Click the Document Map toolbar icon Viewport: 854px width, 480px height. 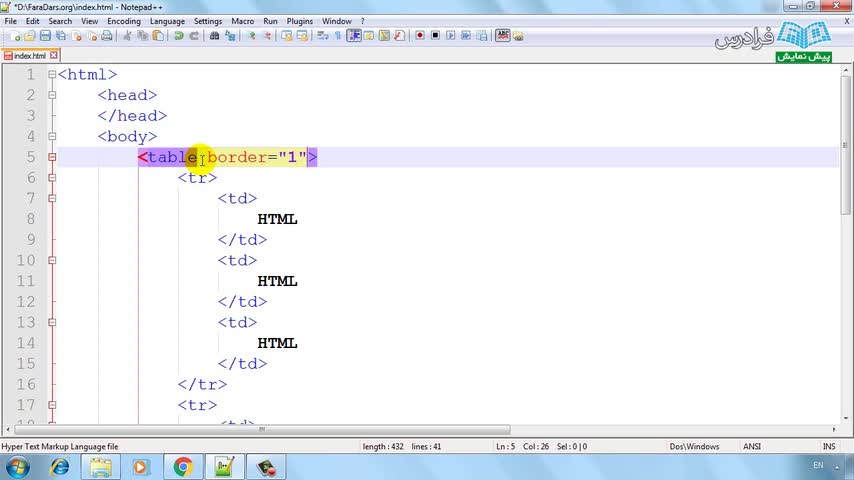(x=385, y=36)
